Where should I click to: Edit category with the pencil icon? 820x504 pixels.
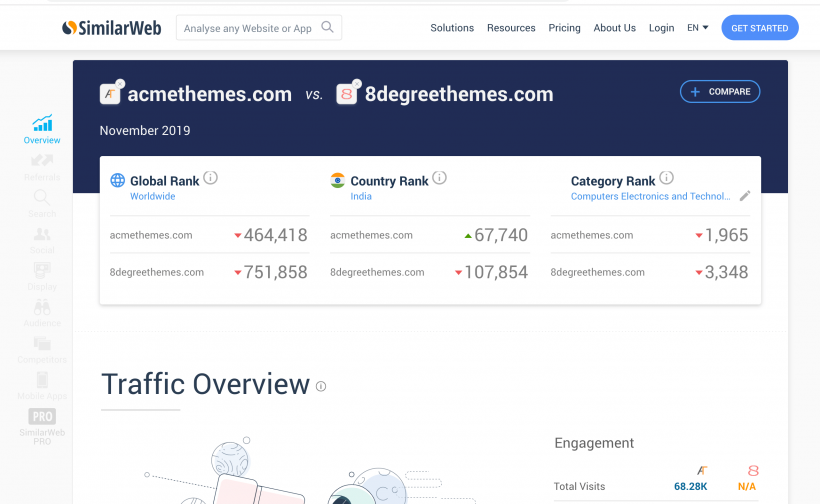[745, 196]
